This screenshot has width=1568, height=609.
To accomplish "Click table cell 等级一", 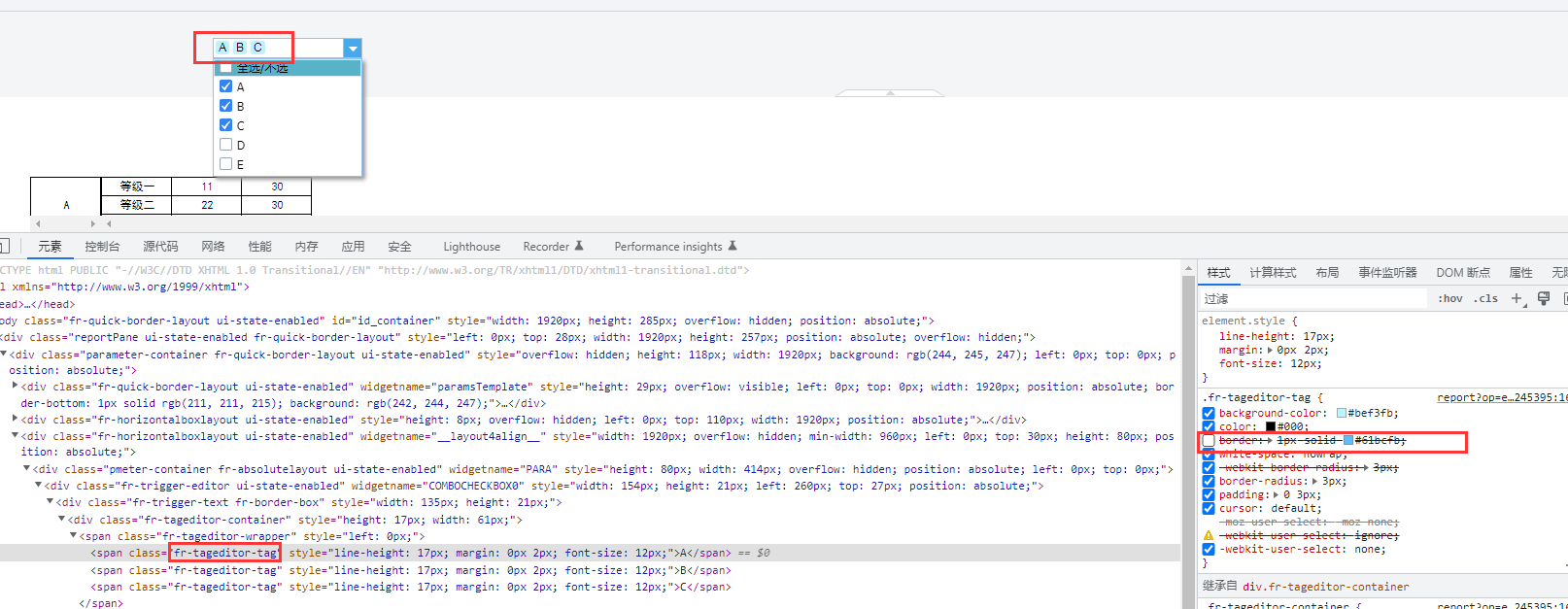I will click(137, 186).
